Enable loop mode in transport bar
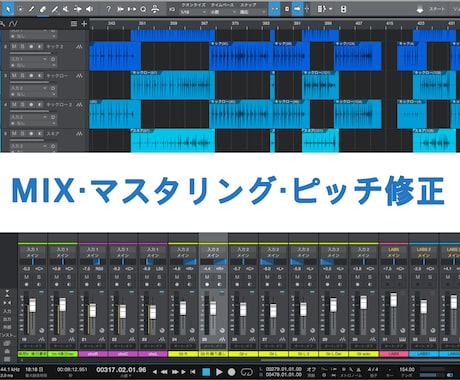 (247, 372)
